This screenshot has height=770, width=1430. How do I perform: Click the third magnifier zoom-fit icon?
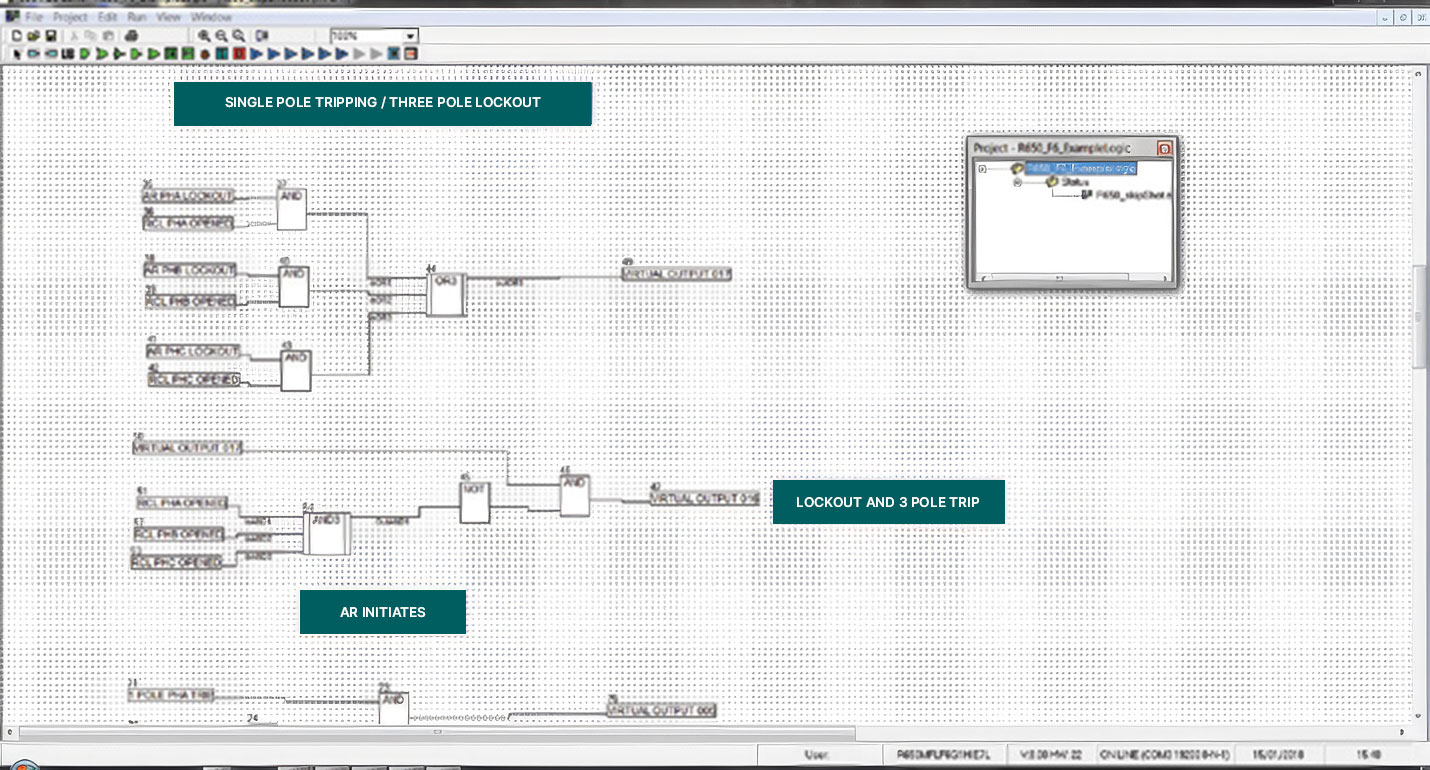pos(239,36)
